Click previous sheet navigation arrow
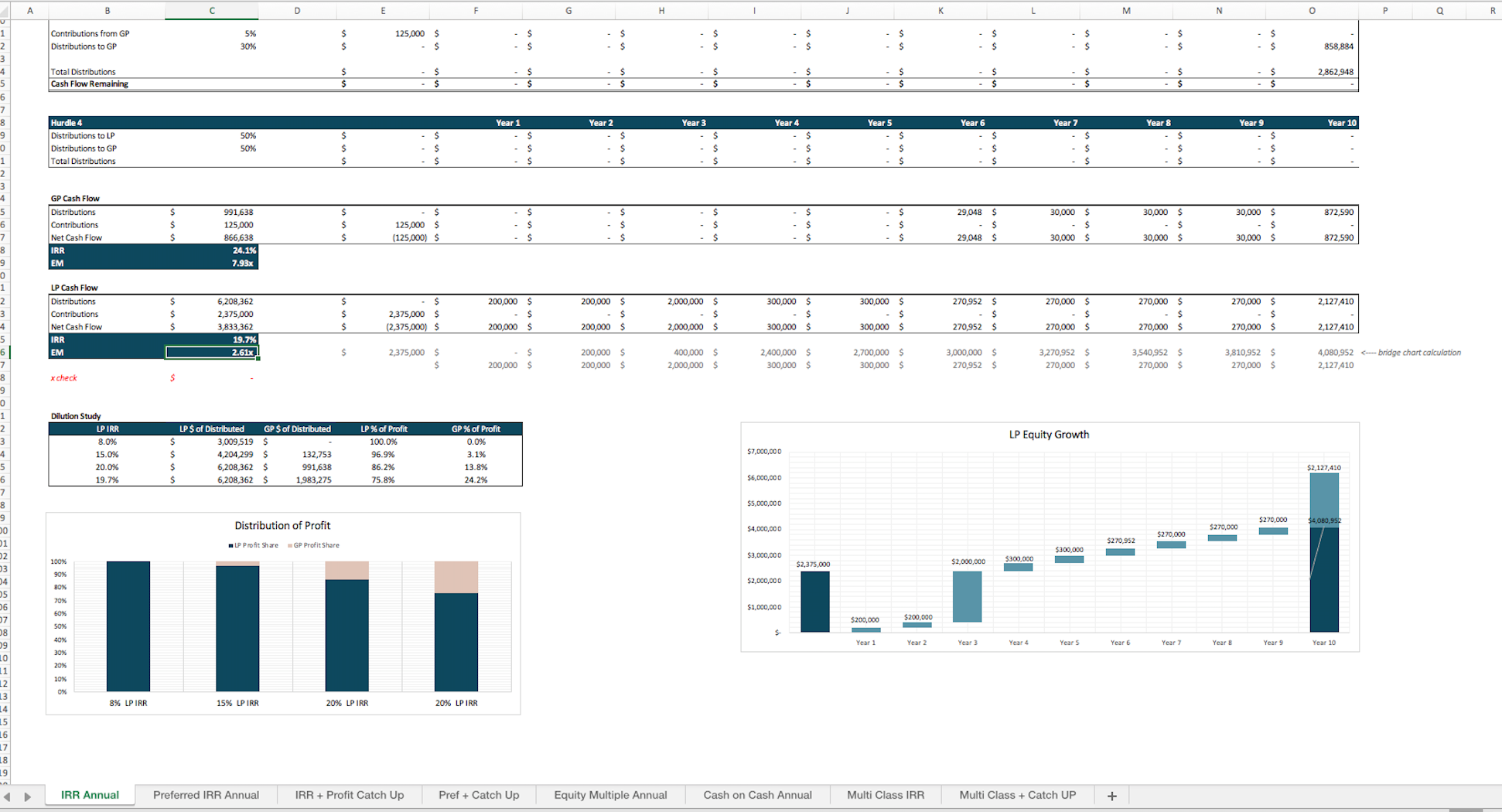This screenshot has height=812, width=1502. click(7, 797)
